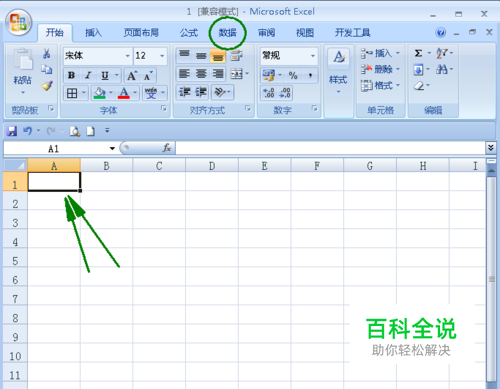Align text to middle of cell
The image size is (500, 389).
pos(201,55)
